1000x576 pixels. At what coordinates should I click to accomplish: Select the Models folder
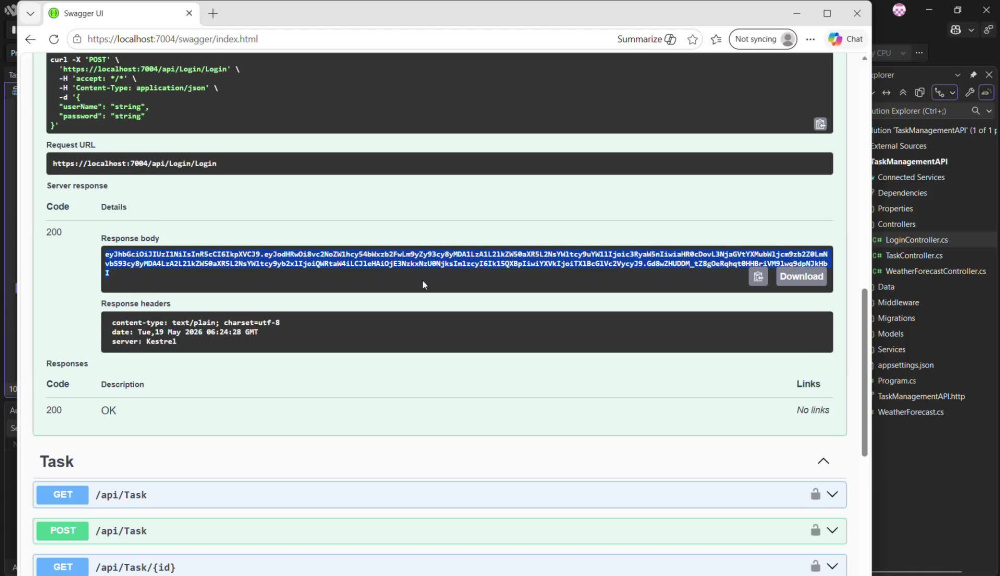(x=890, y=334)
